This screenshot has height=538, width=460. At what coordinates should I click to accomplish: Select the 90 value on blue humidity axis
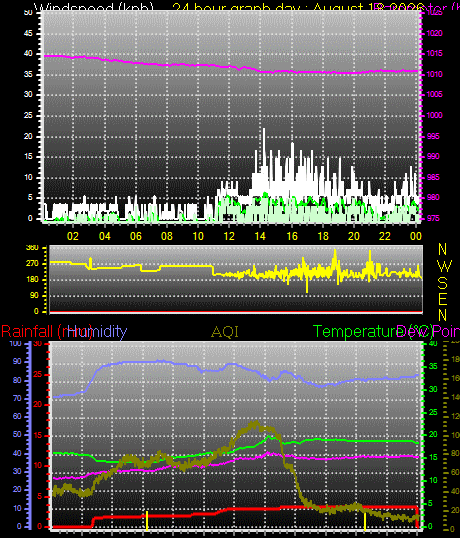17,361
